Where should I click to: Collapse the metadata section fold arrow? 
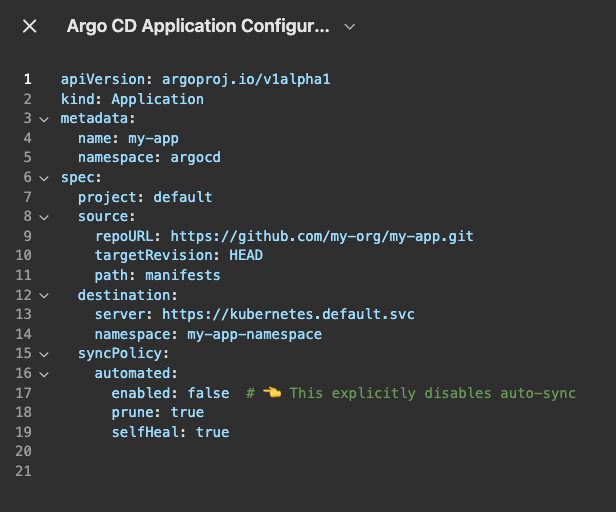pyautogui.click(x=43, y=119)
